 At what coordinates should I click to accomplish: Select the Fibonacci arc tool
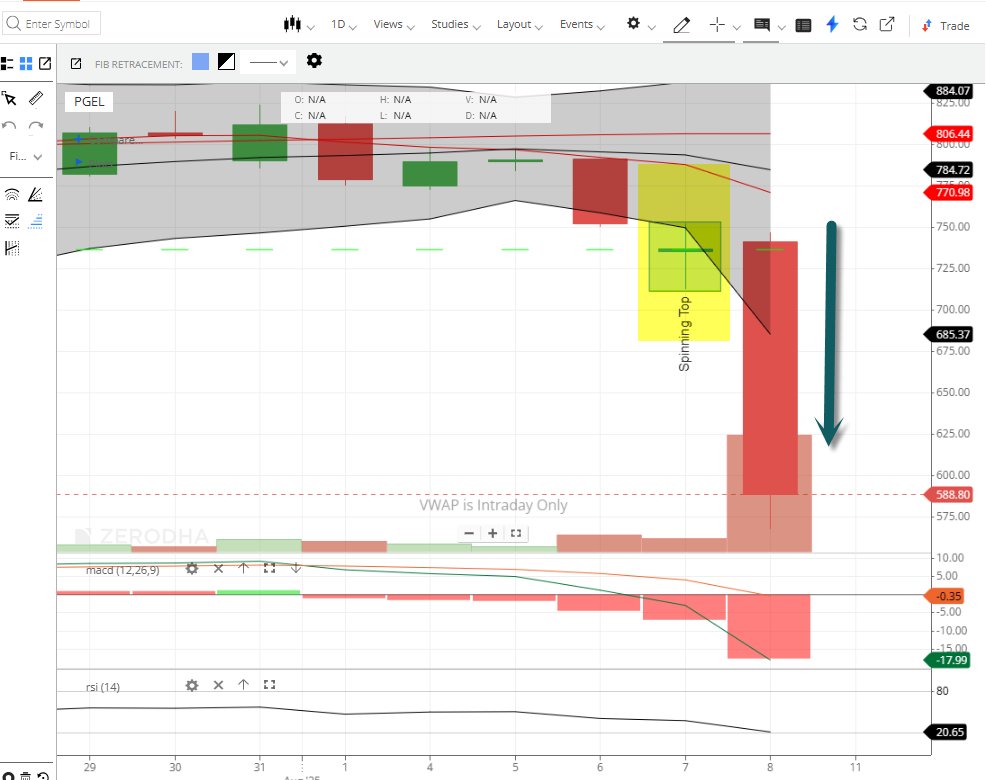tap(11, 194)
